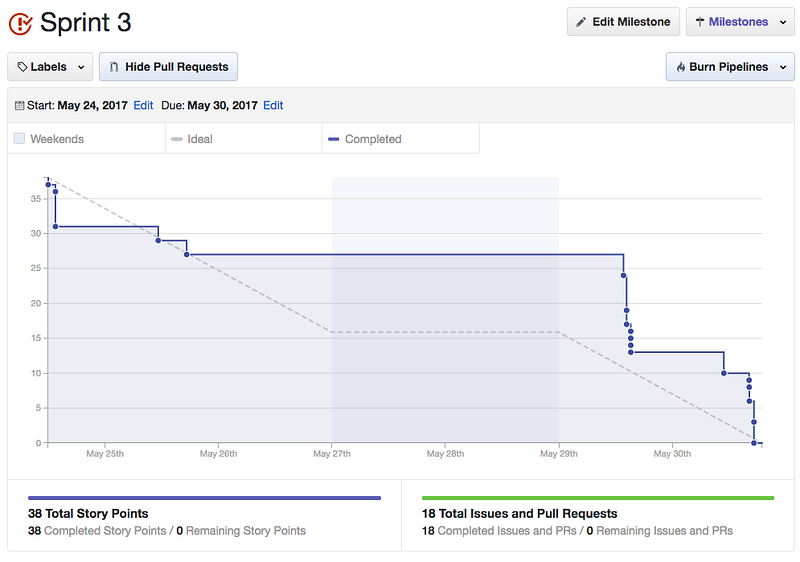Viewport: 800px width, 562px height.
Task: Click the purple story points progress bar
Action: point(205,498)
